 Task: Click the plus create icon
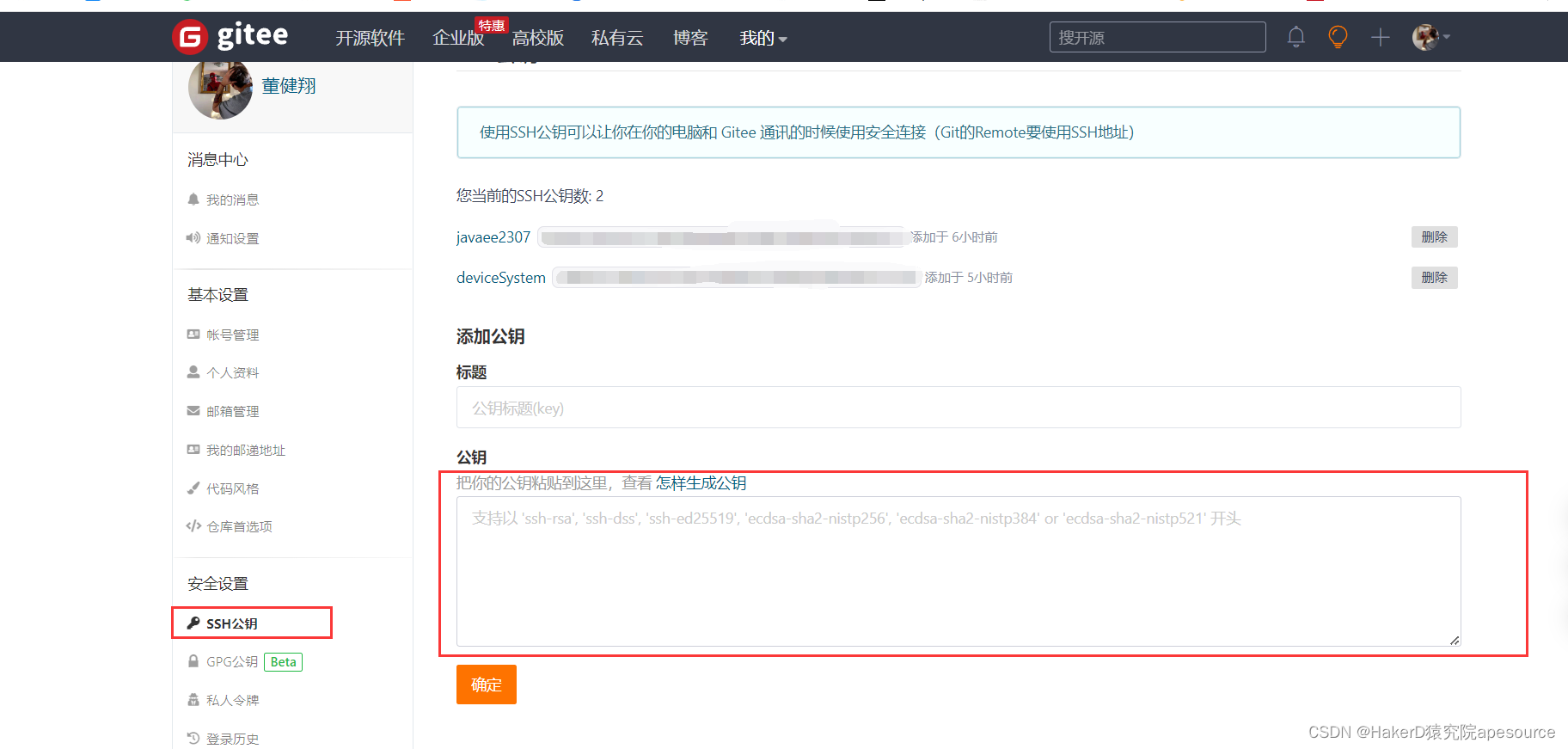click(x=1381, y=37)
